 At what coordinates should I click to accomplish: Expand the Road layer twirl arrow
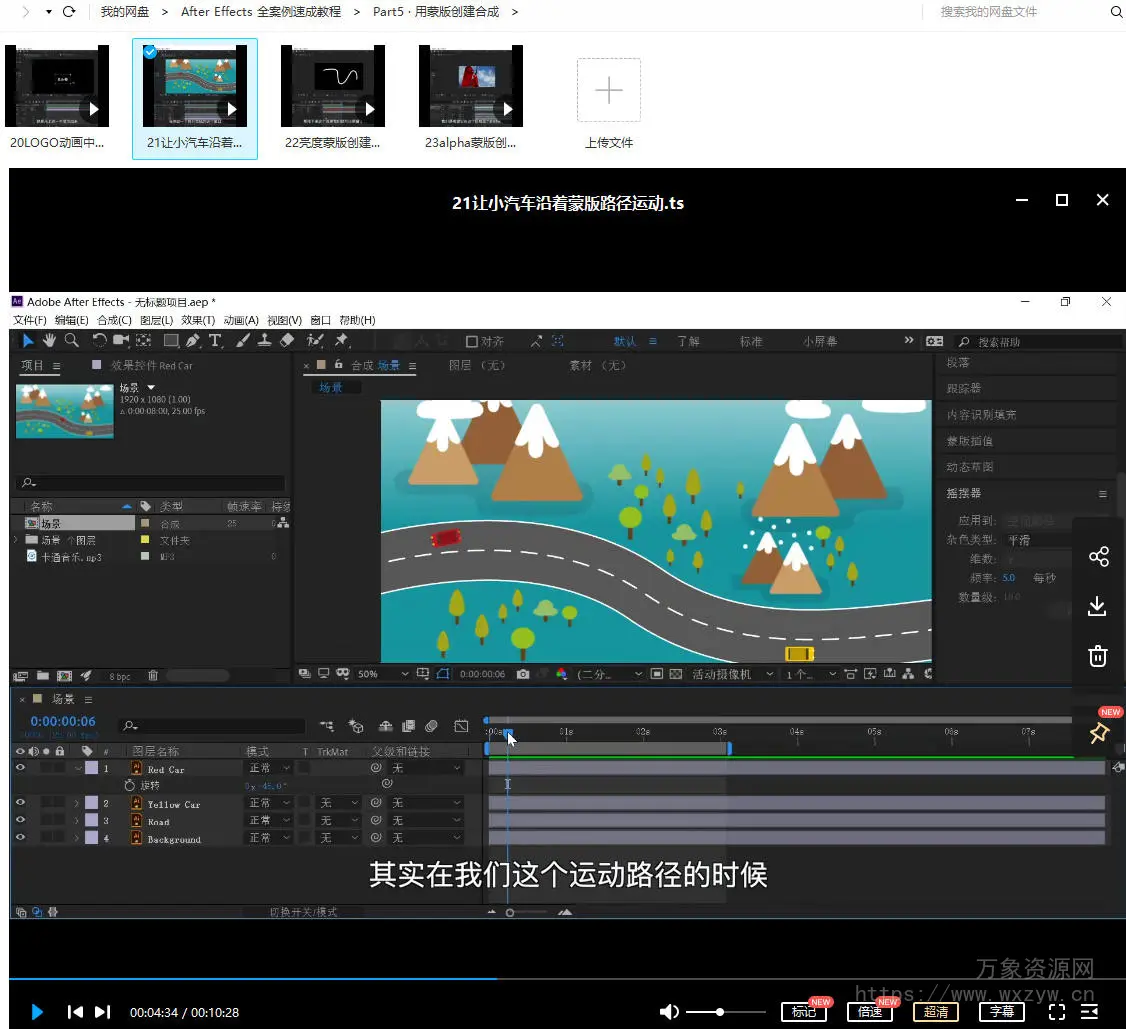coord(76,821)
